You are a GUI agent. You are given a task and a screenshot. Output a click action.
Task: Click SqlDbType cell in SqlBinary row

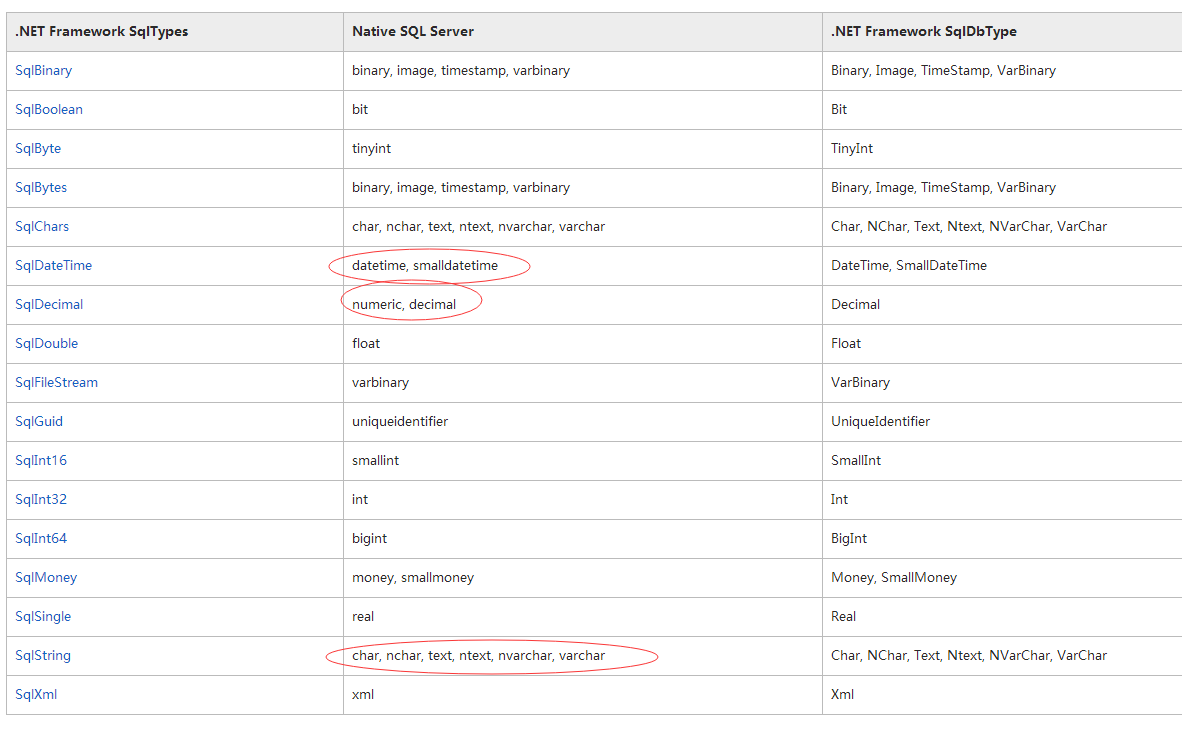(x=944, y=71)
